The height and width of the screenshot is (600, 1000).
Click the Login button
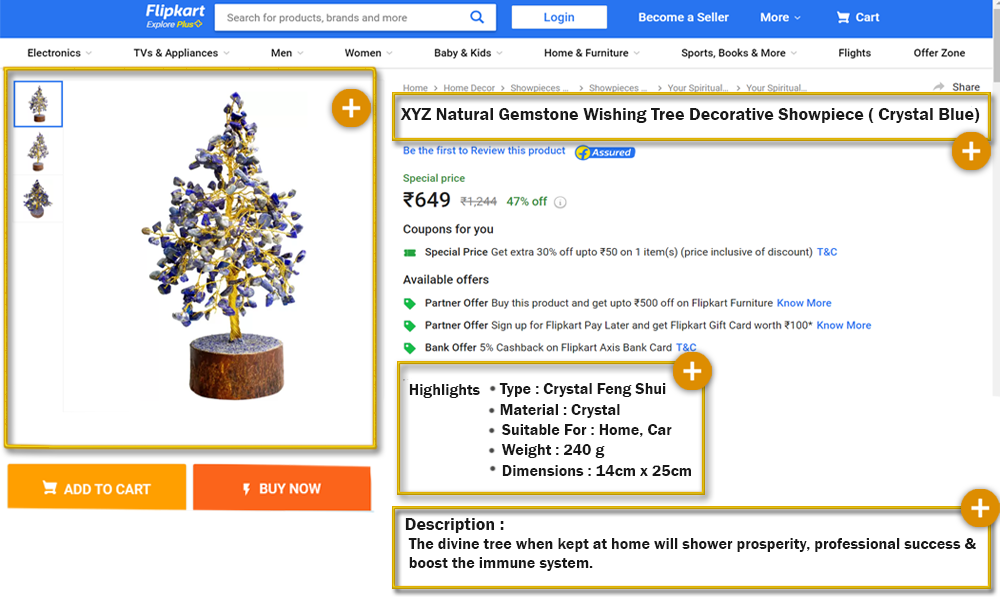[x=559, y=17]
